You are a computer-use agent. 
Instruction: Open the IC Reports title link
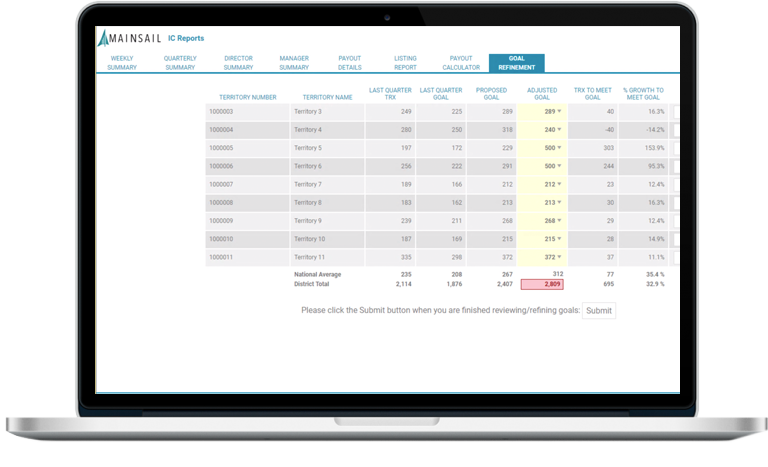(186, 39)
